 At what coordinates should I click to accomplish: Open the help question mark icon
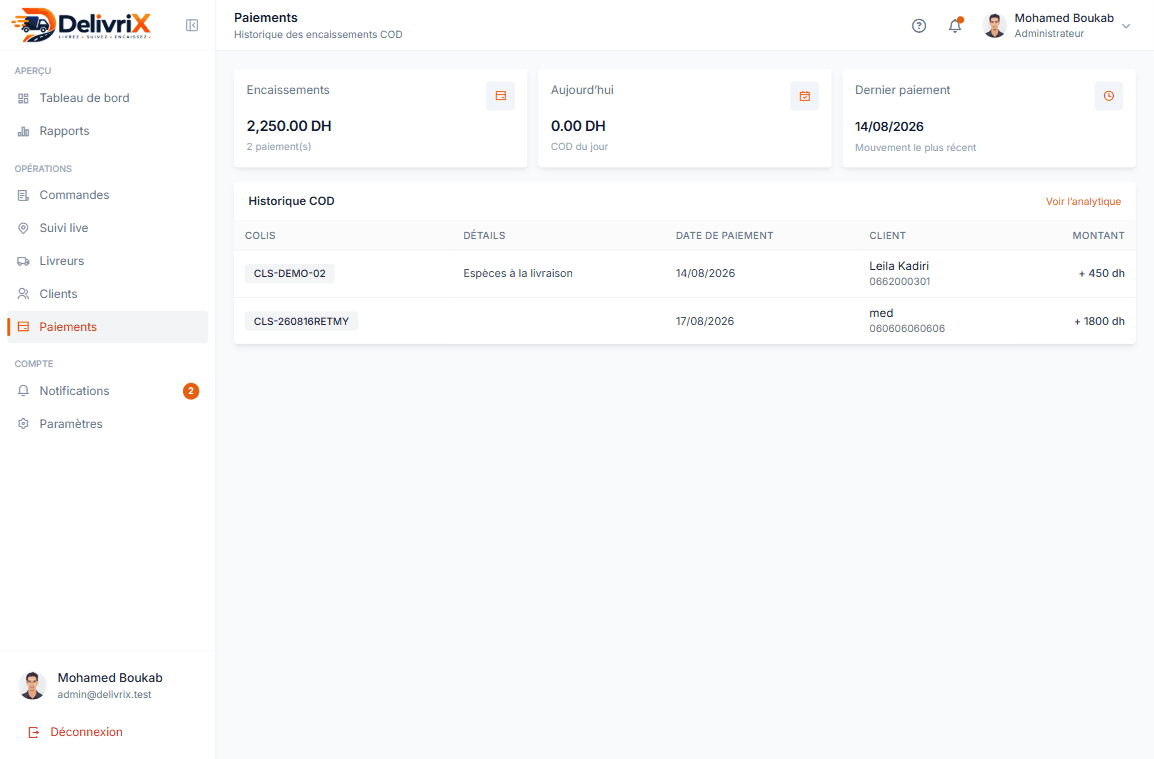pos(918,26)
